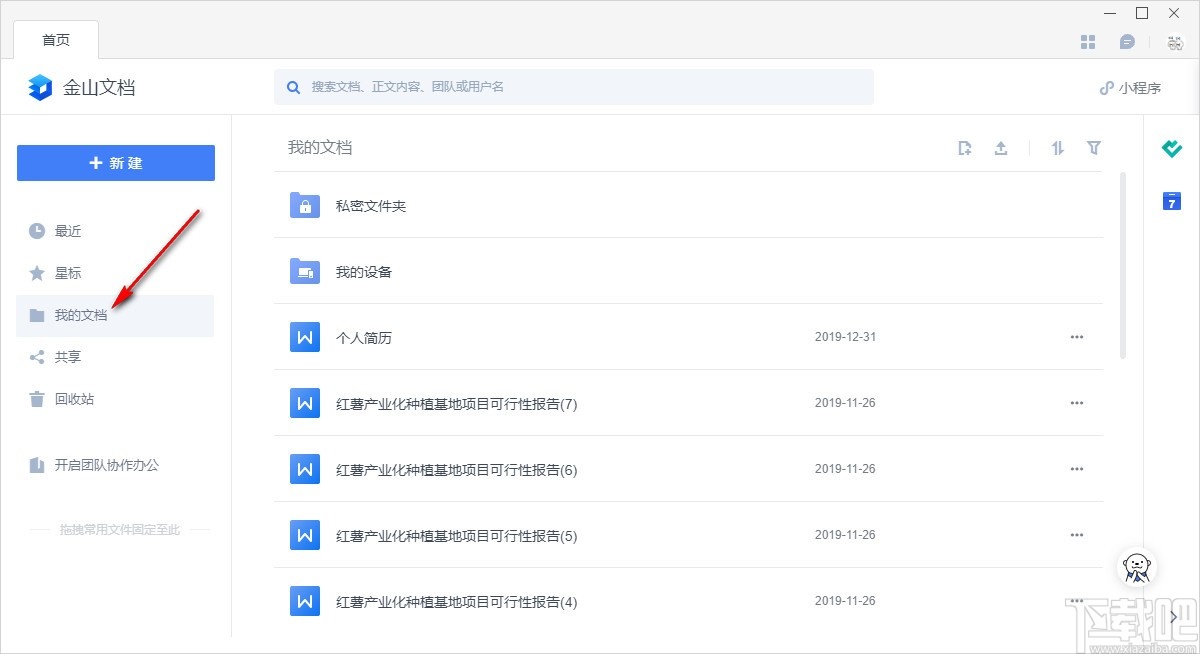Click the mascot assistant icon
The height and width of the screenshot is (654, 1200).
point(1137,567)
